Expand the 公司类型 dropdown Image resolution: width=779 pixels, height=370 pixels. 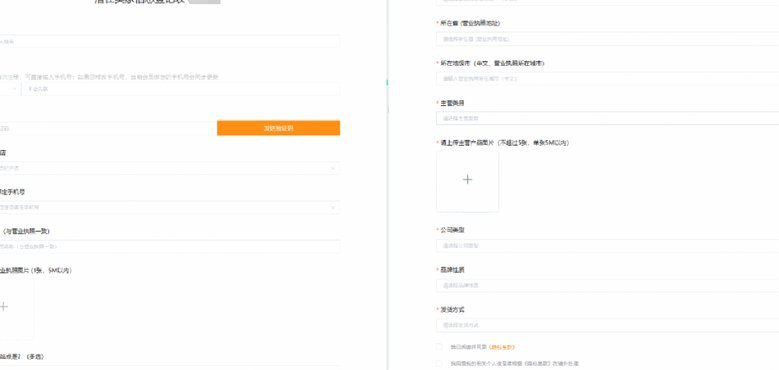608,245
